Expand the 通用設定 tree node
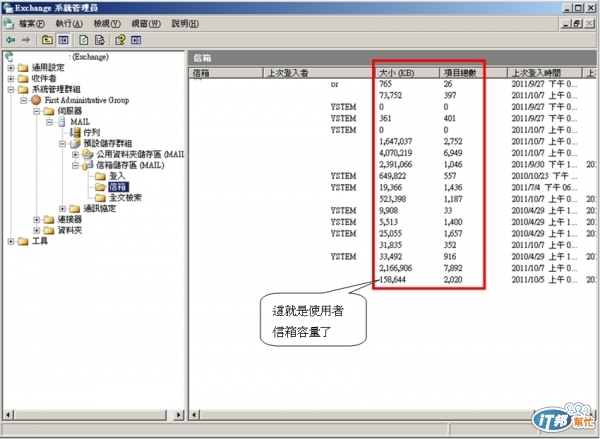Screen dimensions: 600x439 click(11, 68)
